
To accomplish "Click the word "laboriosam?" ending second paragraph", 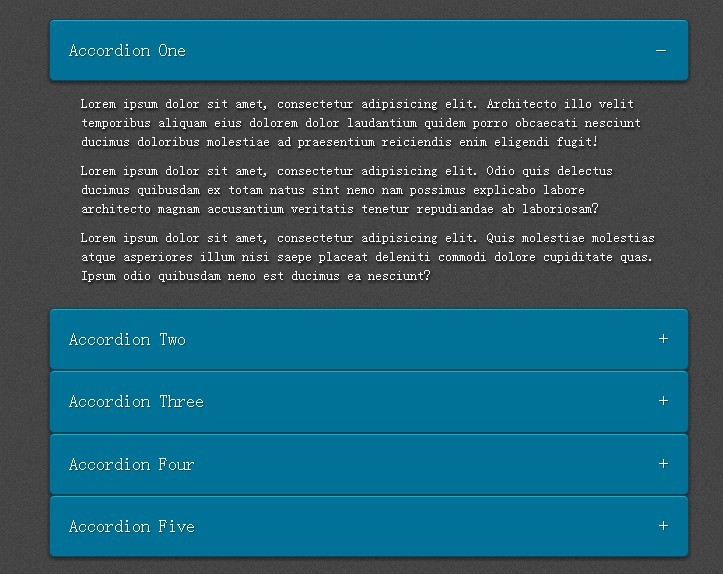I will [x=560, y=209].
